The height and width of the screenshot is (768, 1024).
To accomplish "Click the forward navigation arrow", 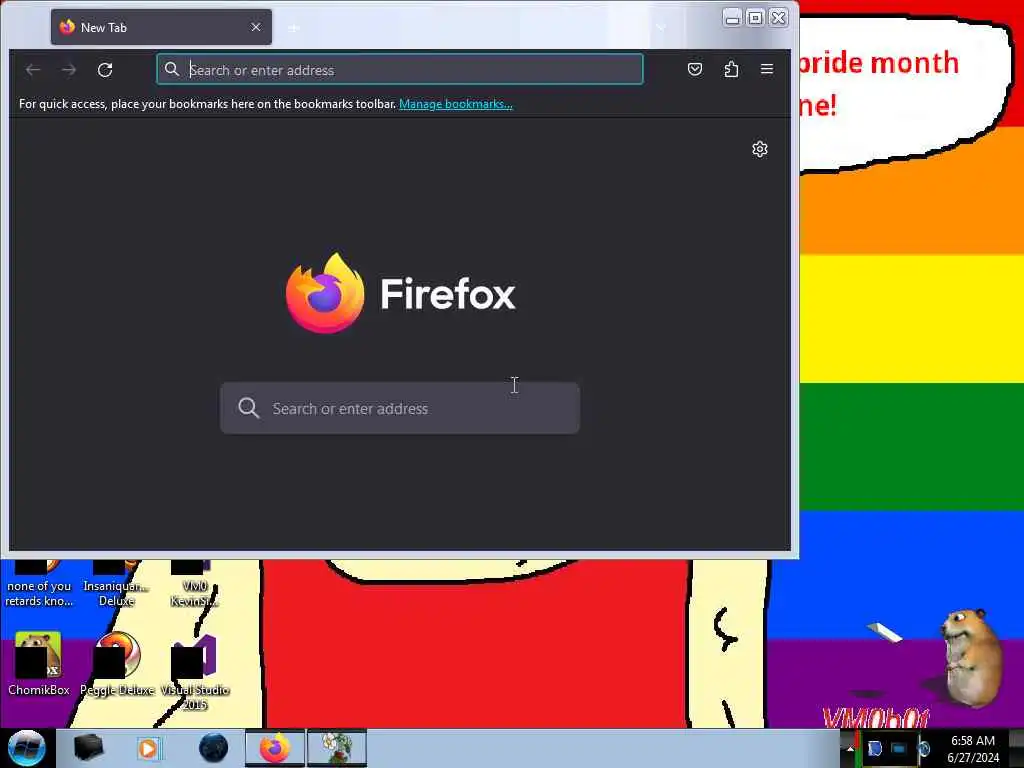I will tap(69, 69).
